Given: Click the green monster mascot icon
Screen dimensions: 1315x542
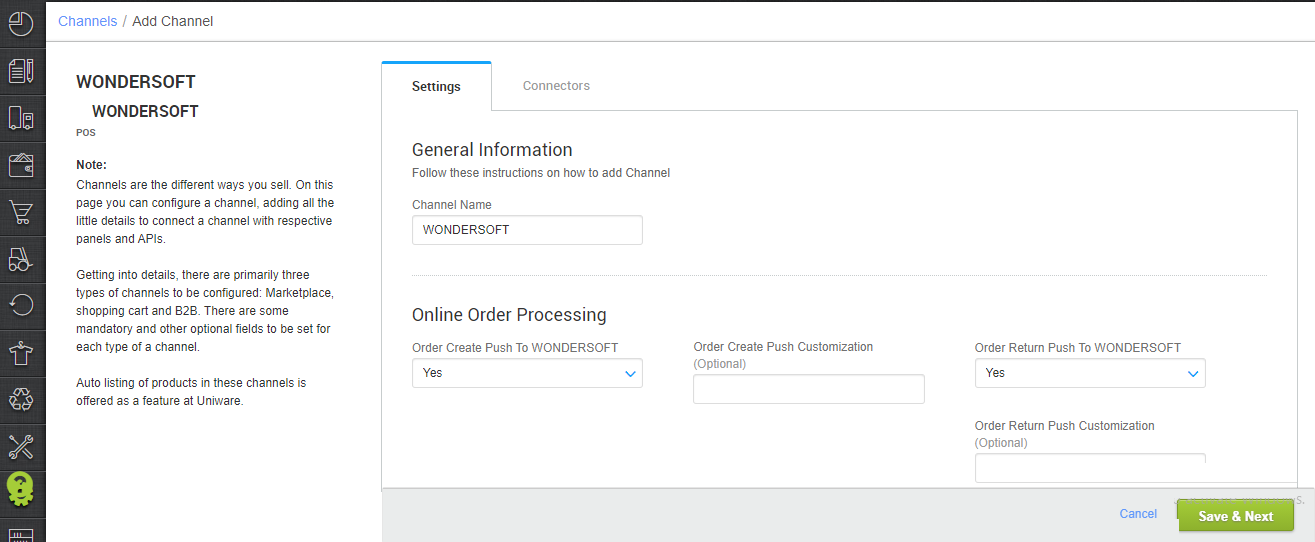Looking at the screenshot, I should [x=21, y=493].
